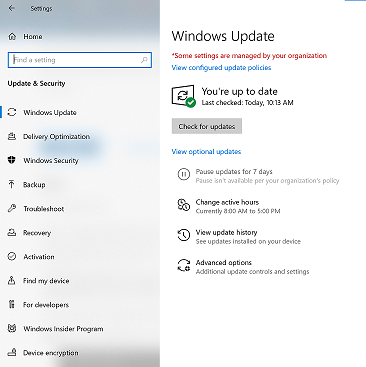Click the history icon for View update history
The height and width of the screenshot is (367, 366).
point(184,235)
